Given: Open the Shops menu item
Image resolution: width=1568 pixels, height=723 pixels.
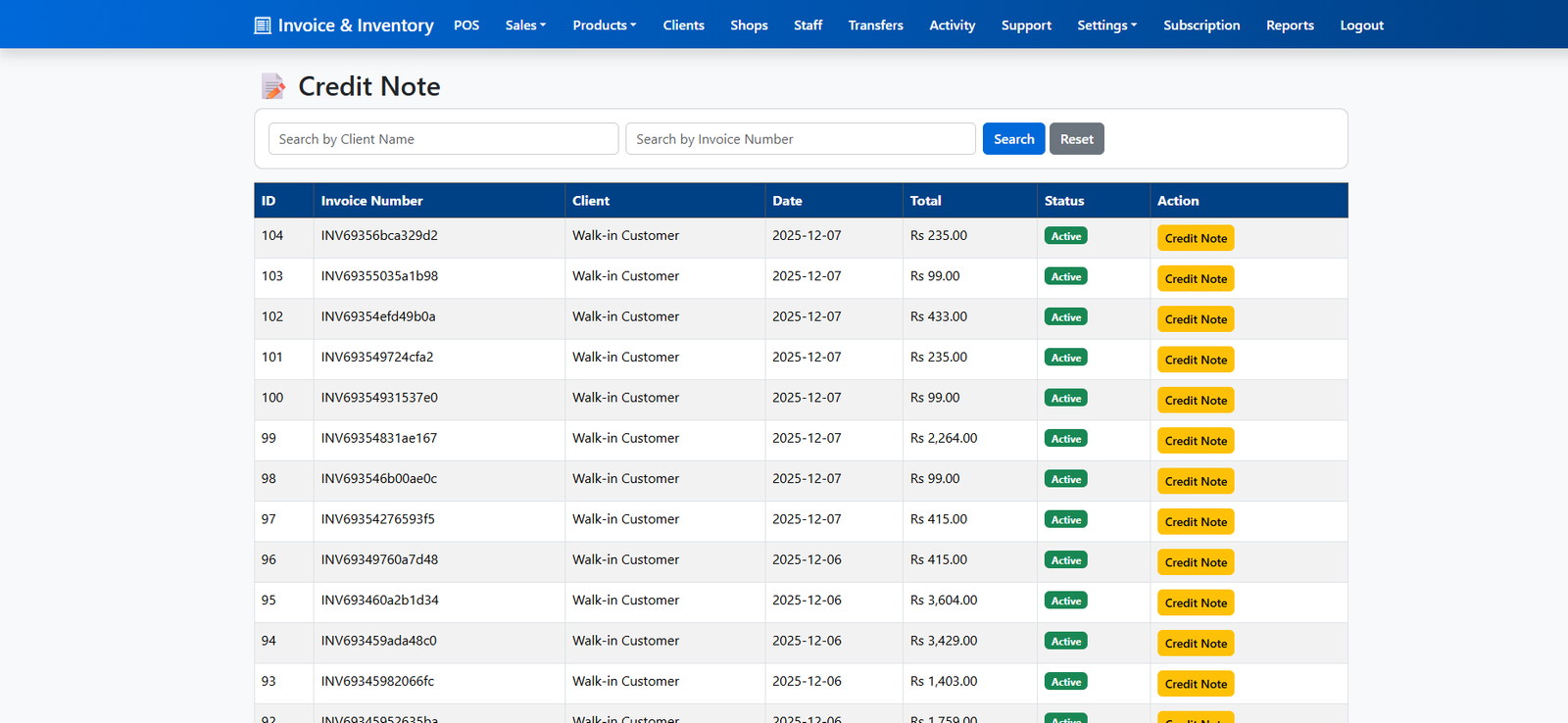Looking at the screenshot, I should tap(749, 25).
